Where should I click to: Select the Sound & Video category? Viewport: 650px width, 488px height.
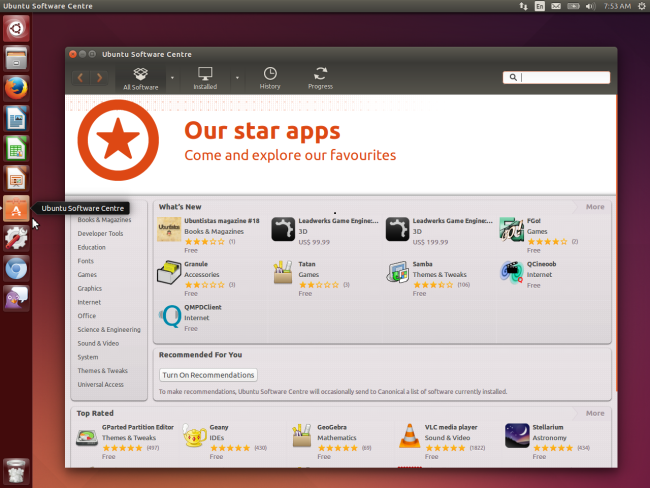point(96,343)
